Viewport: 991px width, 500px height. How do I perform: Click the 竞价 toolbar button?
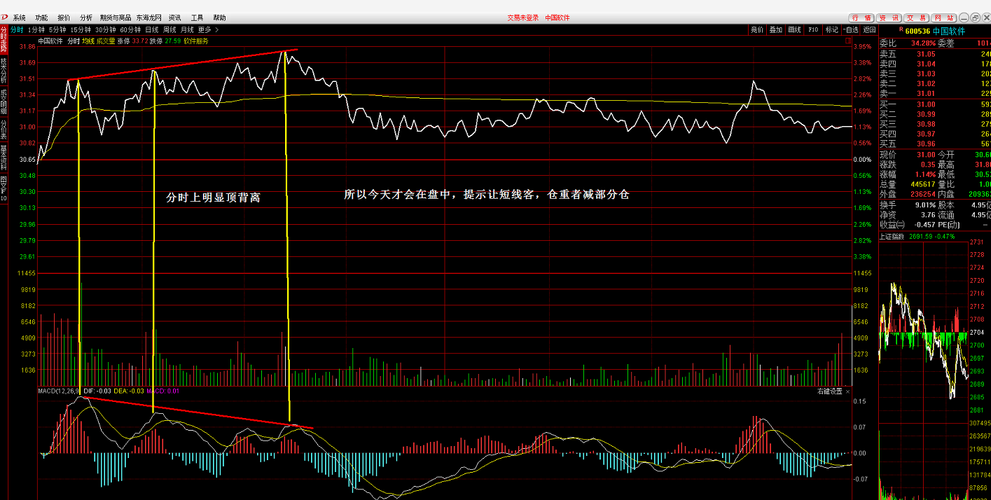tap(757, 30)
